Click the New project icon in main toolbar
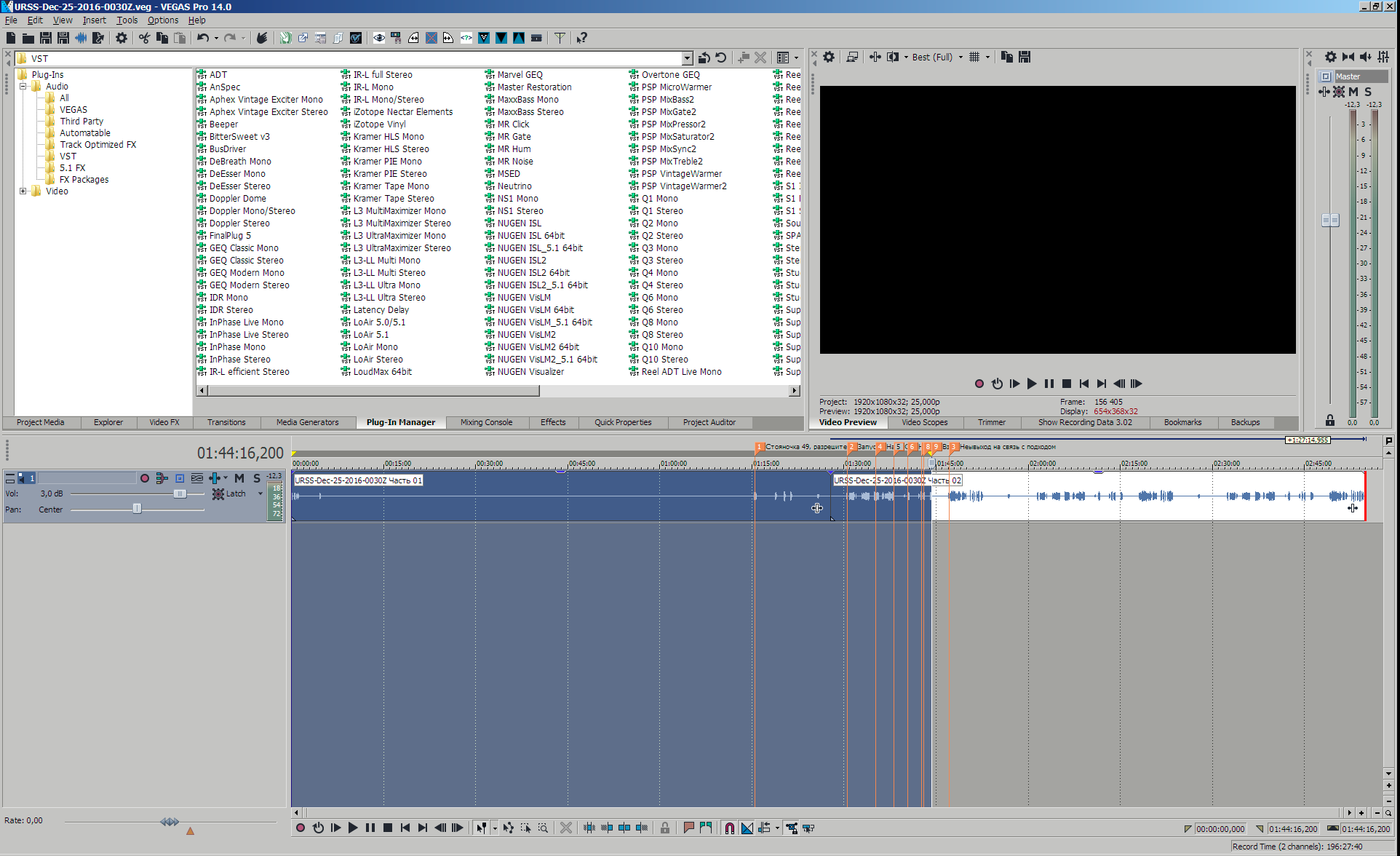The image size is (1400, 856). click(x=11, y=38)
